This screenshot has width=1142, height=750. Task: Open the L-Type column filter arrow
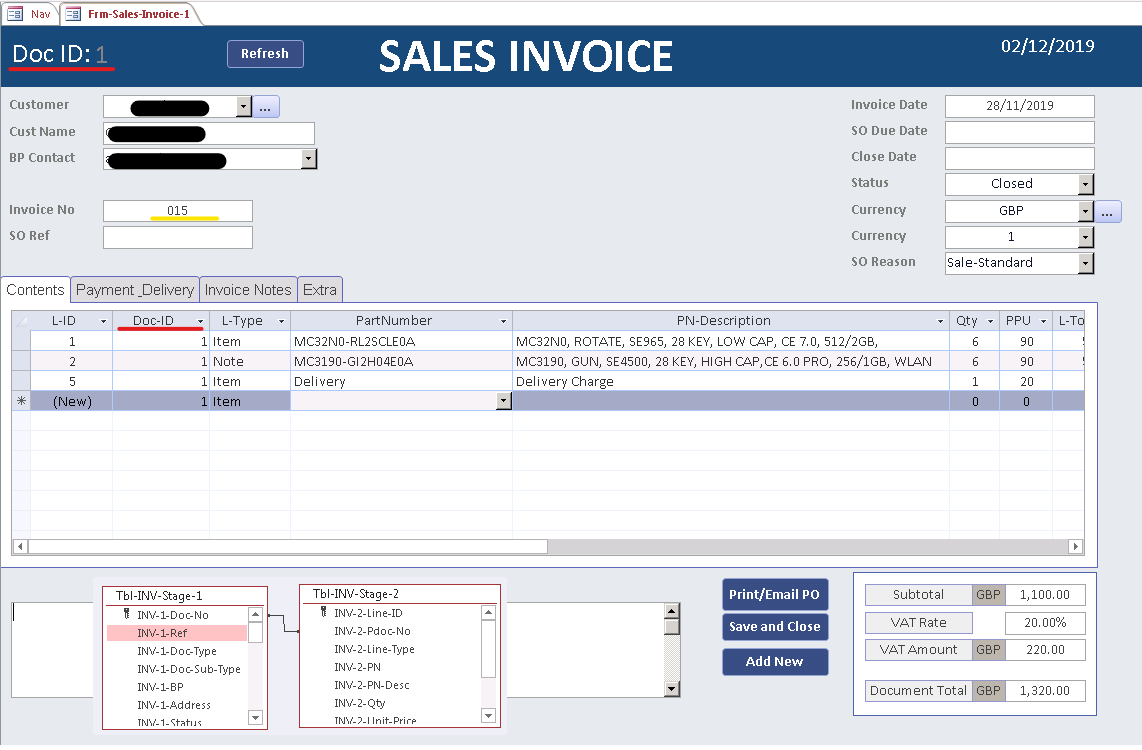pos(281,321)
